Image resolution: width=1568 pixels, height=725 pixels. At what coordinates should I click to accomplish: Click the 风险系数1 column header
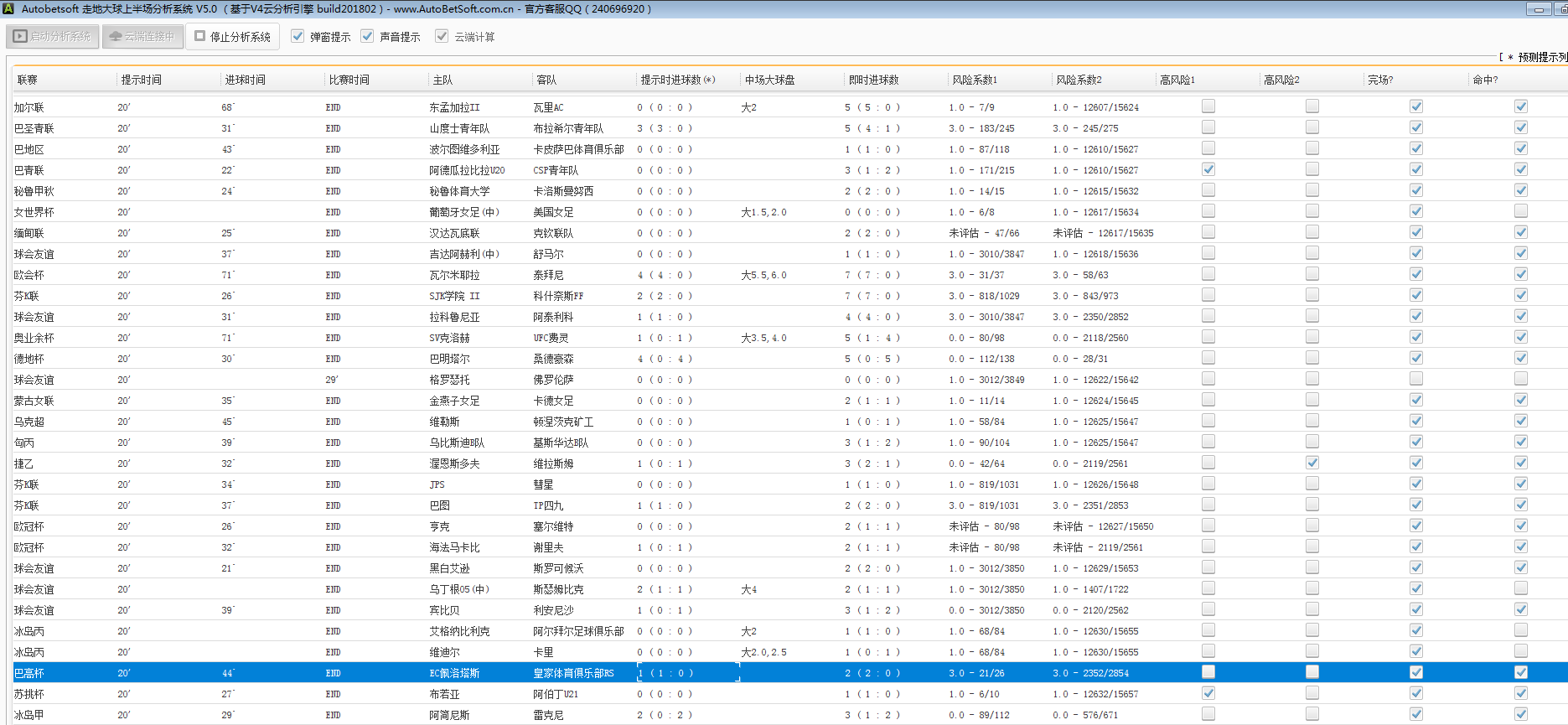(974, 80)
